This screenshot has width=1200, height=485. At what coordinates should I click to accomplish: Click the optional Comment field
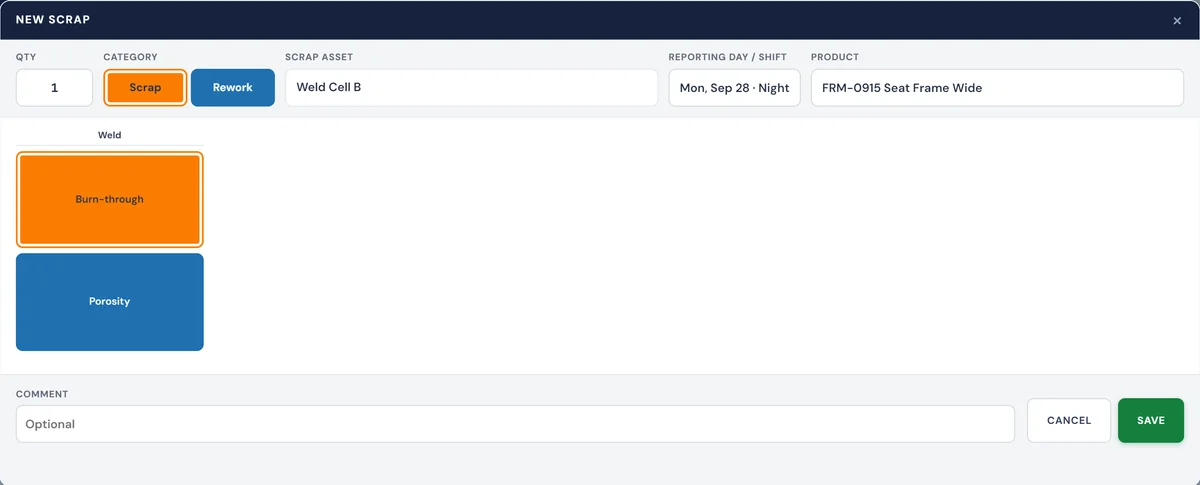pyautogui.click(x=515, y=424)
